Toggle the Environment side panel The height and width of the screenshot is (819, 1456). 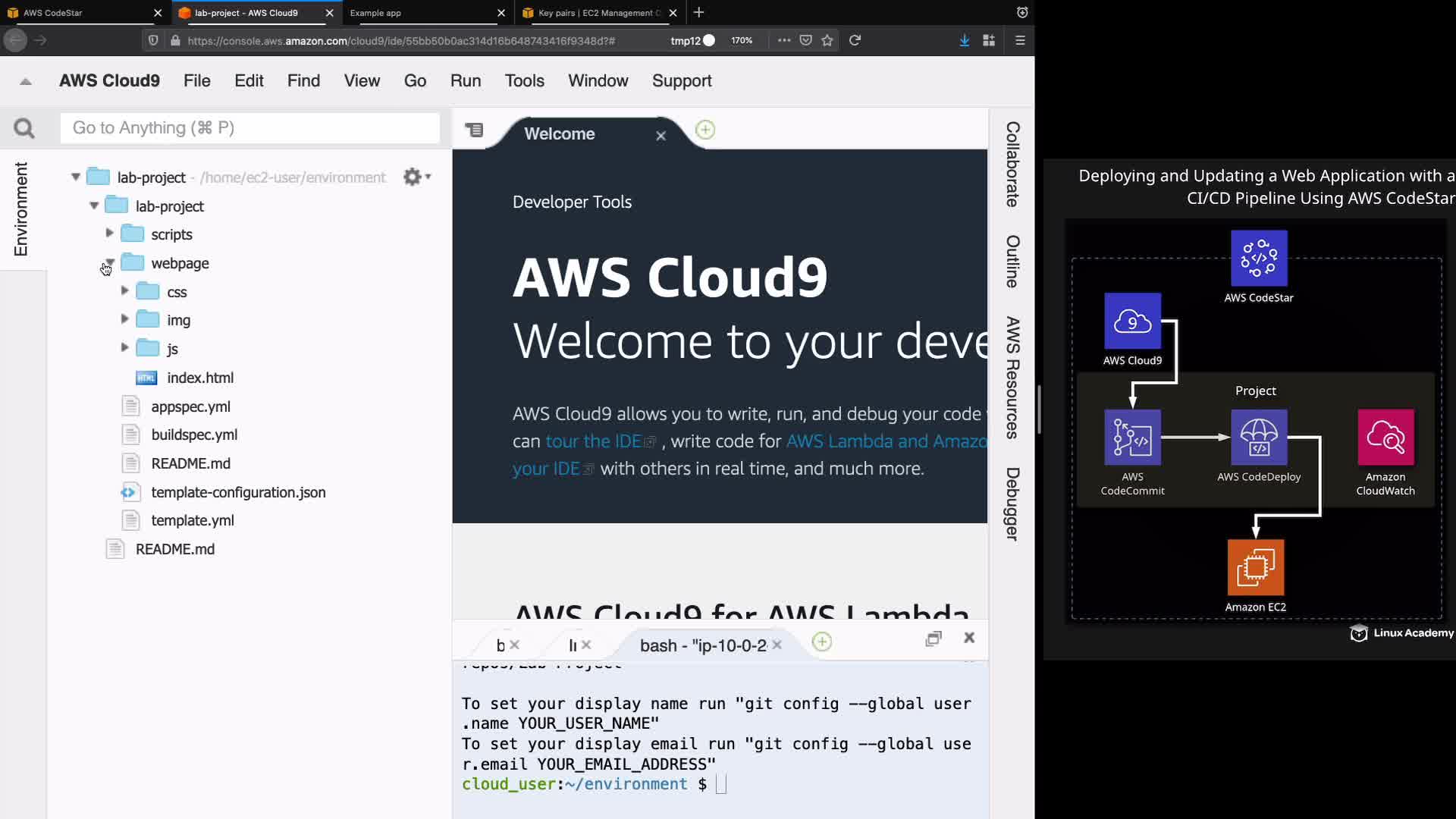tap(21, 209)
